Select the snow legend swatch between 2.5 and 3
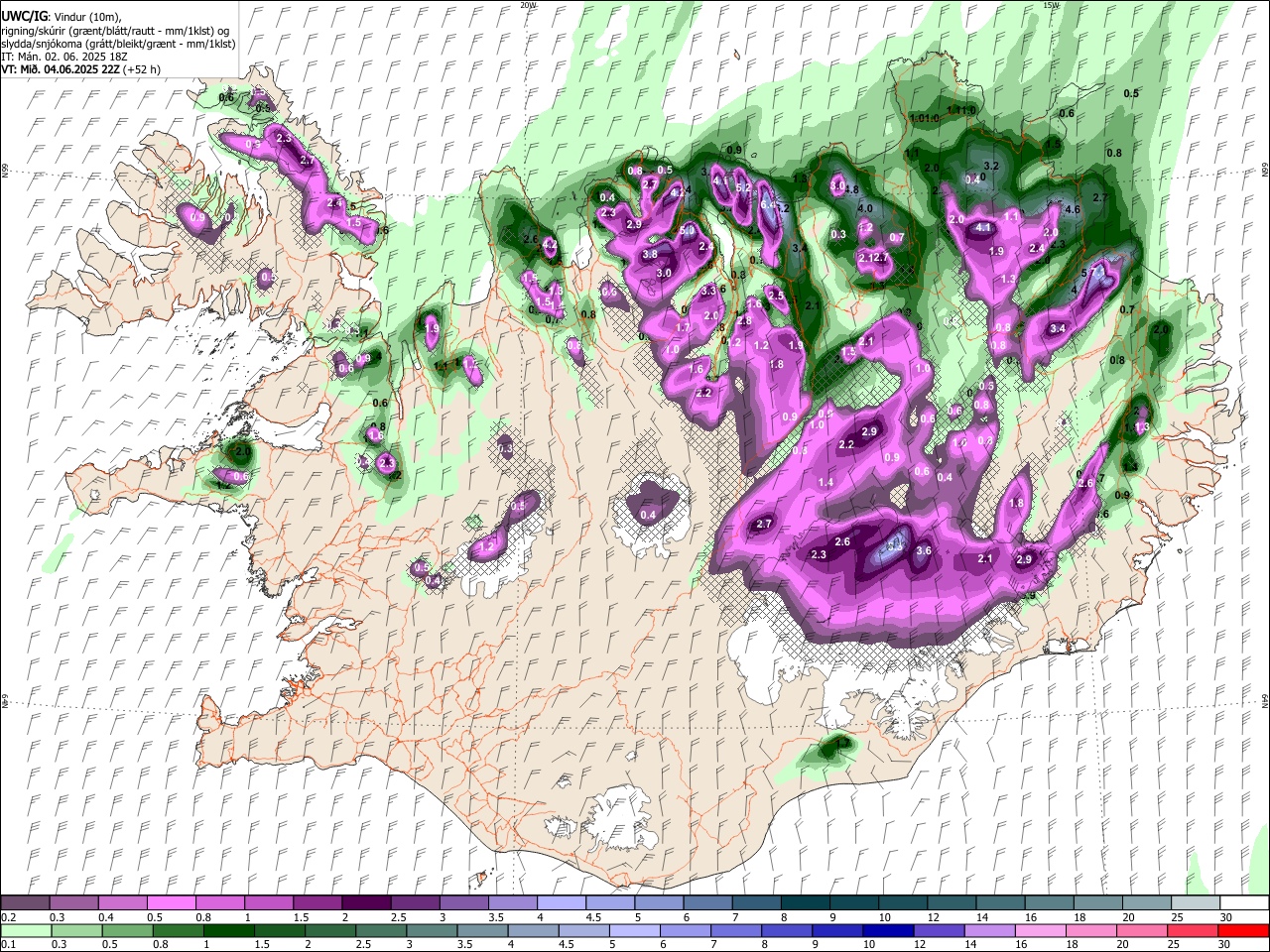 point(415,903)
